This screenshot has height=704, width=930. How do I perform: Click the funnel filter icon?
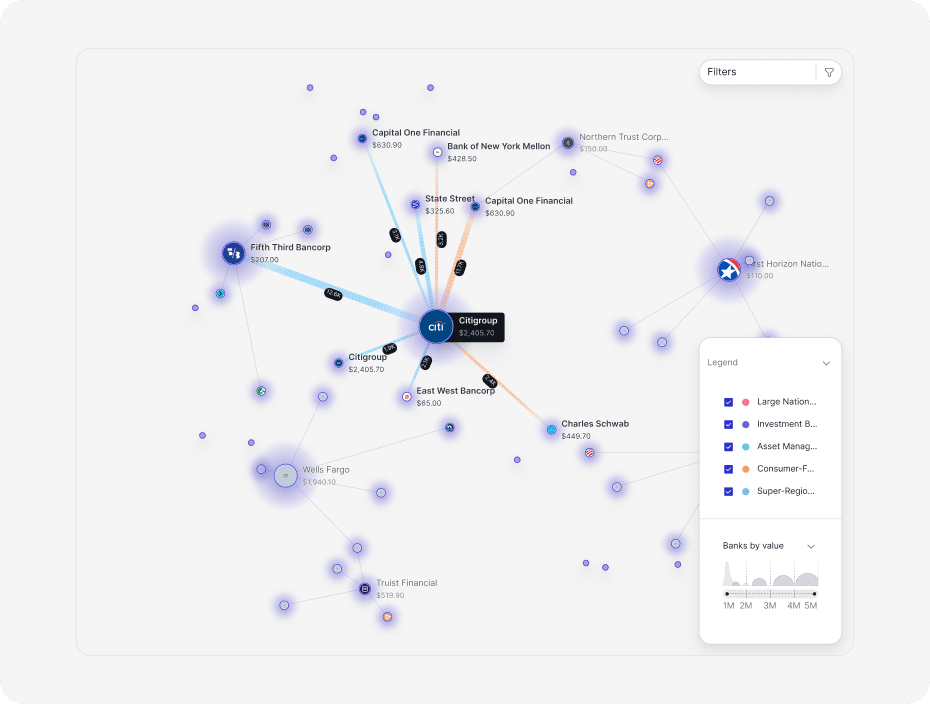pos(829,72)
